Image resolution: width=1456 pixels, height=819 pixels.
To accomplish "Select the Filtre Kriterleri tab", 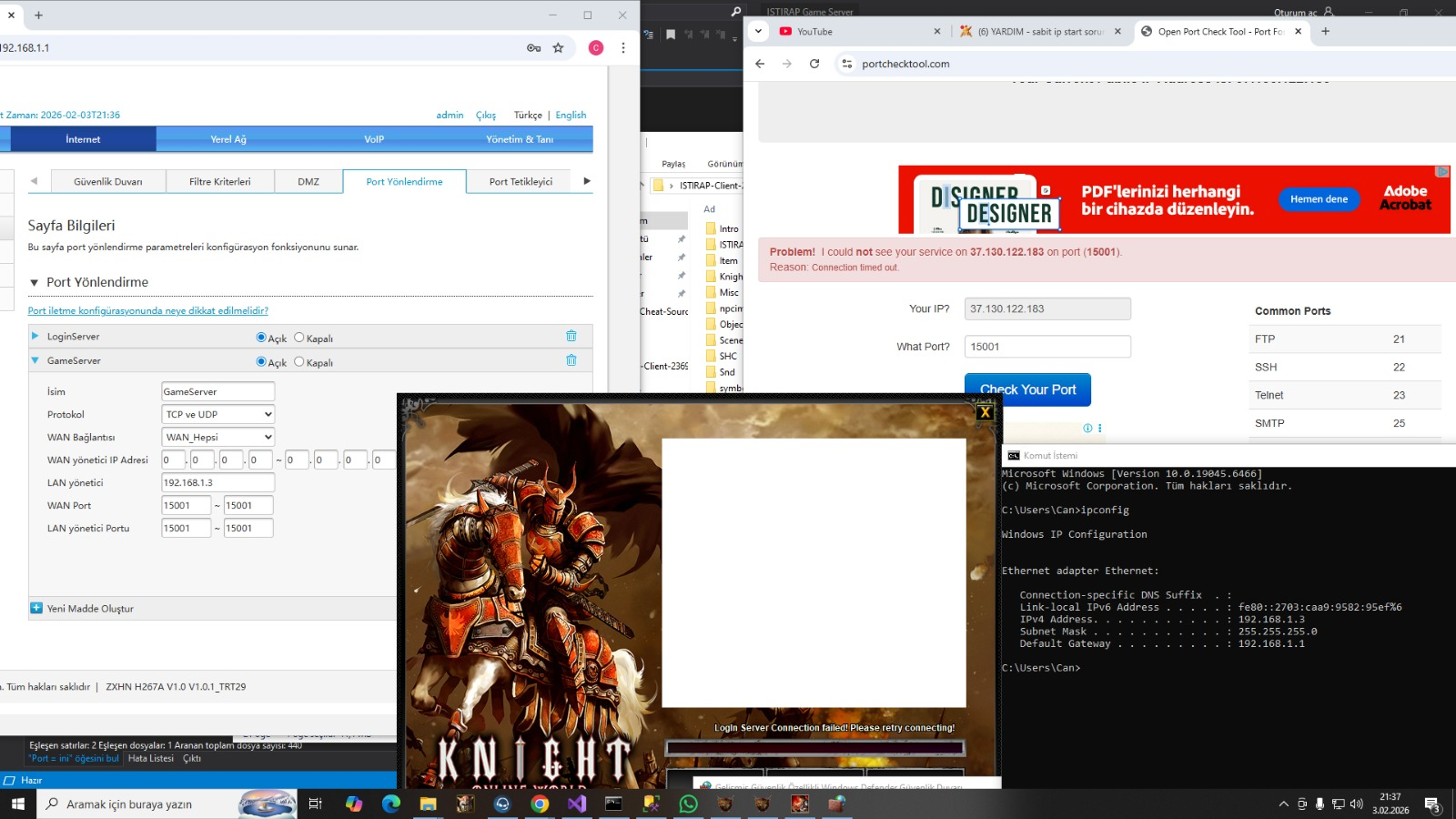I will pyautogui.click(x=220, y=182).
